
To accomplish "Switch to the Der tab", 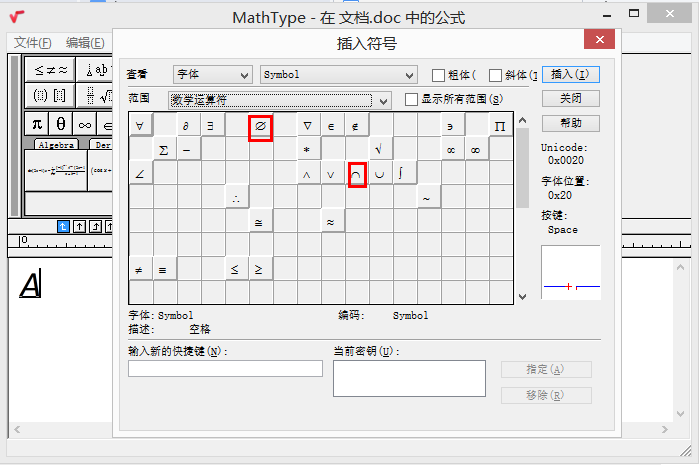I will [102, 144].
